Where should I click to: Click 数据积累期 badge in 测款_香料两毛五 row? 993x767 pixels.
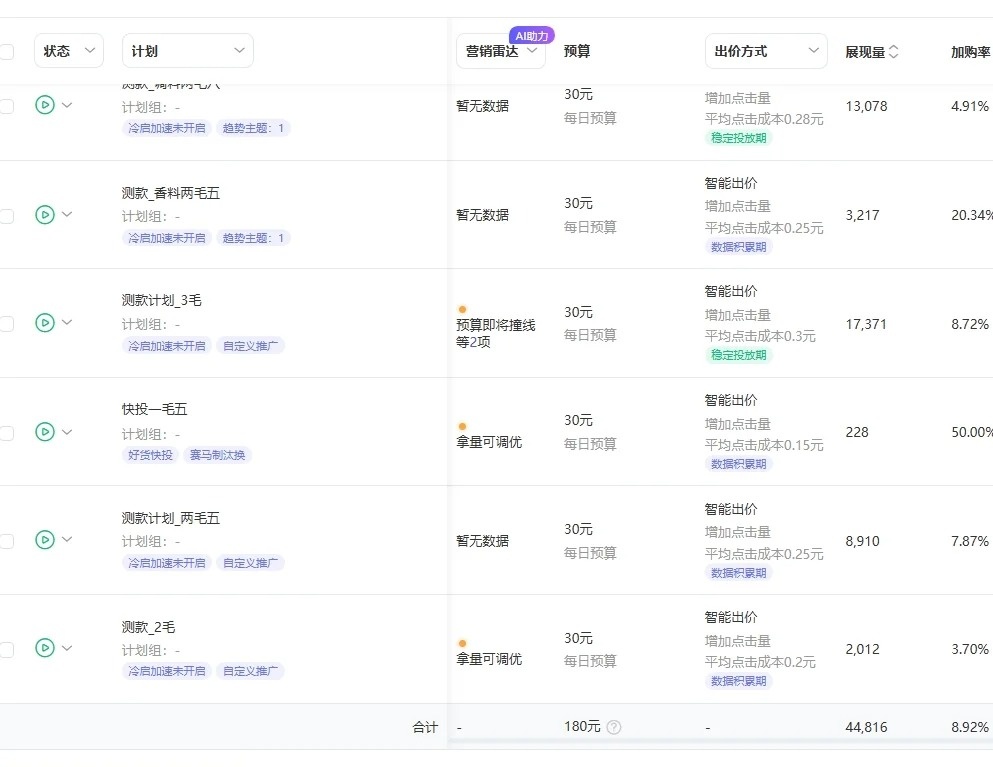(x=738, y=247)
